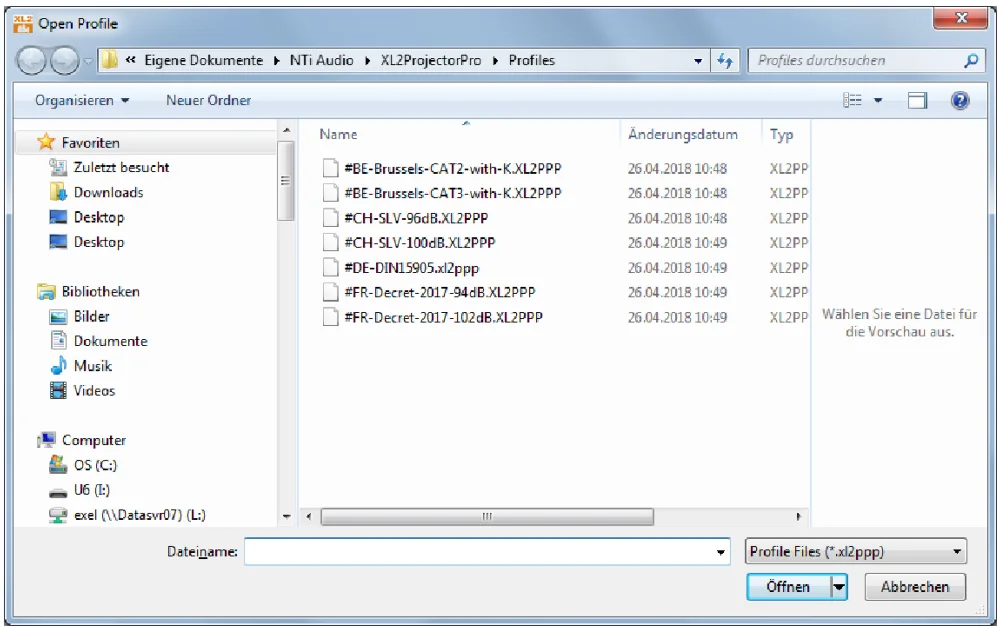Click 'Eigene Dokumente' in the breadcrumb path
This screenshot has width=1000, height=628.
(203, 61)
